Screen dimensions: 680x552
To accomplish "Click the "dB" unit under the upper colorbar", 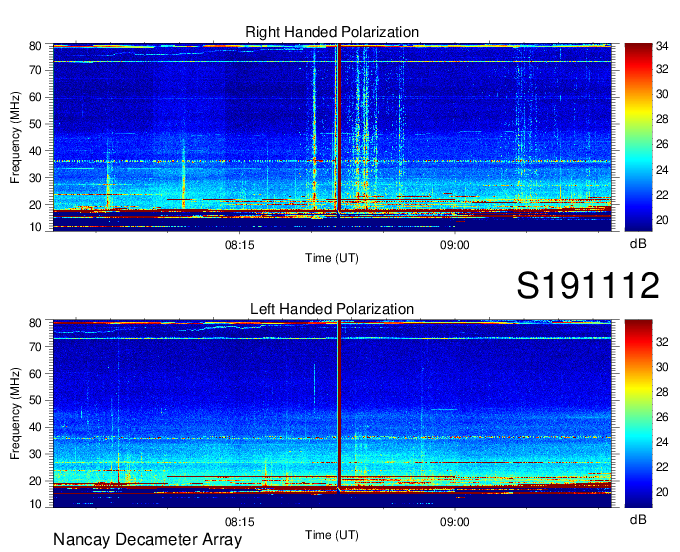I will tap(638, 244).
